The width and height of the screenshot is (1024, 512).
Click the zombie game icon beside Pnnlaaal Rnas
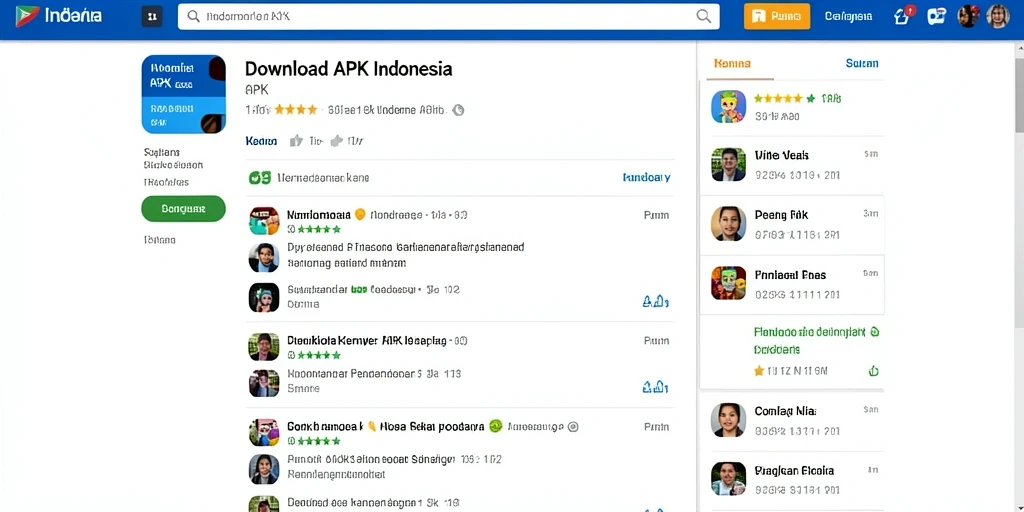pos(728,283)
